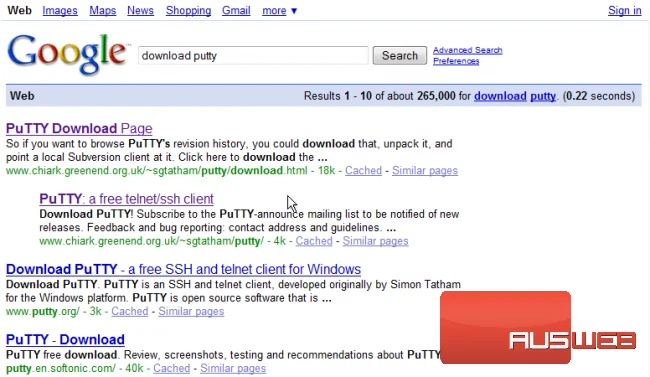This screenshot has height=377, width=650.
Task: Open Similar pages for first chiark result
Action: [x=425, y=170]
